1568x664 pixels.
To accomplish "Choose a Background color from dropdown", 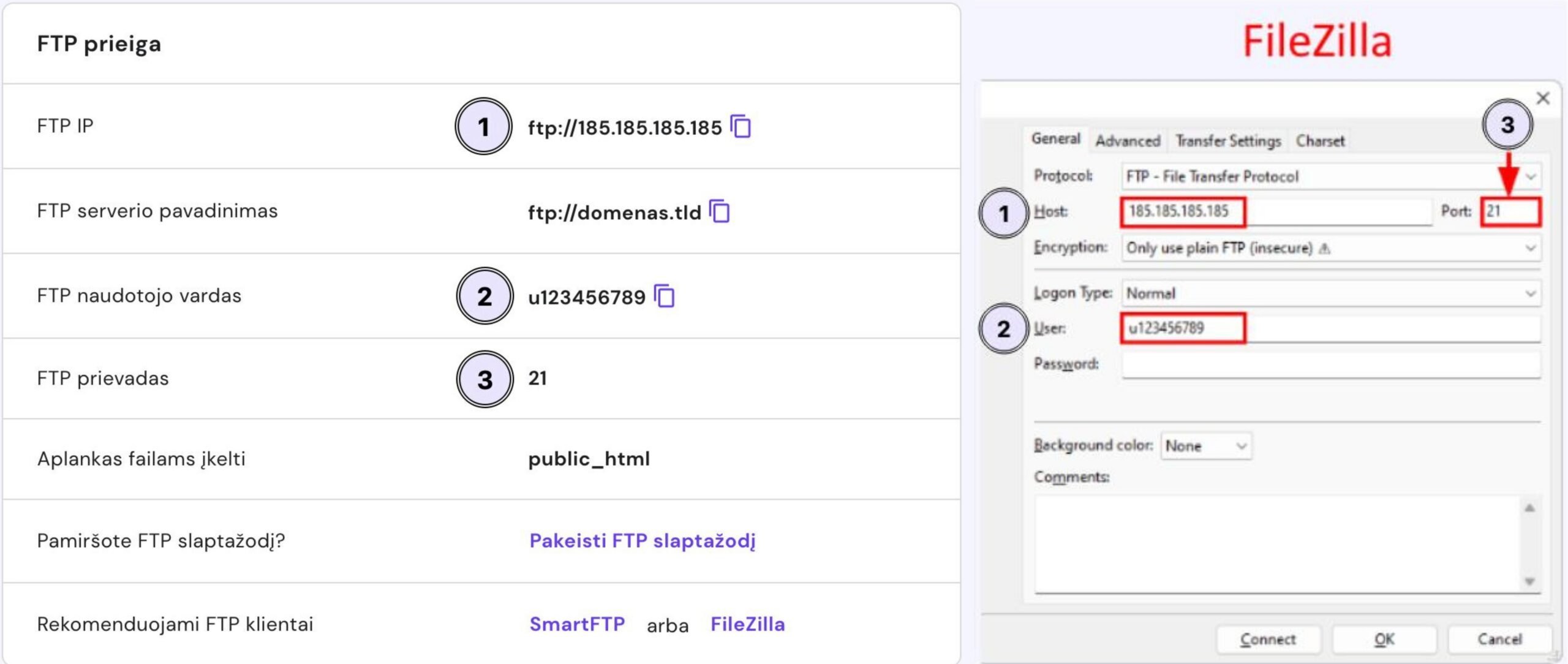I will [1206, 446].
